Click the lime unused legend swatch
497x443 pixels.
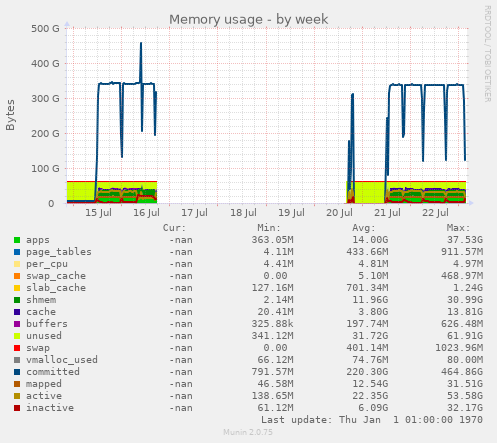click(x=17, y=336)
